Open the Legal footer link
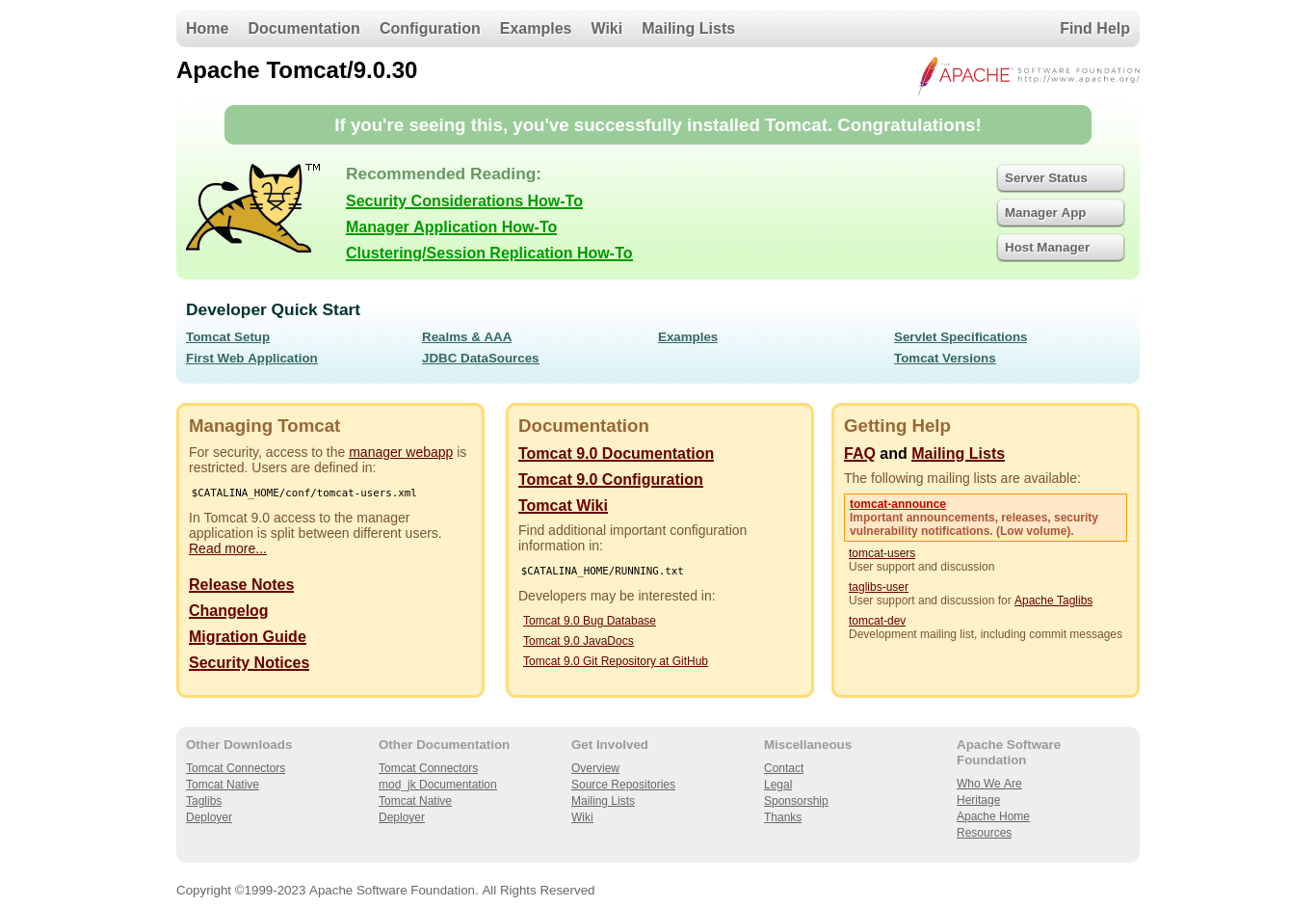The width and height of the screenshot is (1316, 907). pyautogui.click(x=777, y=785)
